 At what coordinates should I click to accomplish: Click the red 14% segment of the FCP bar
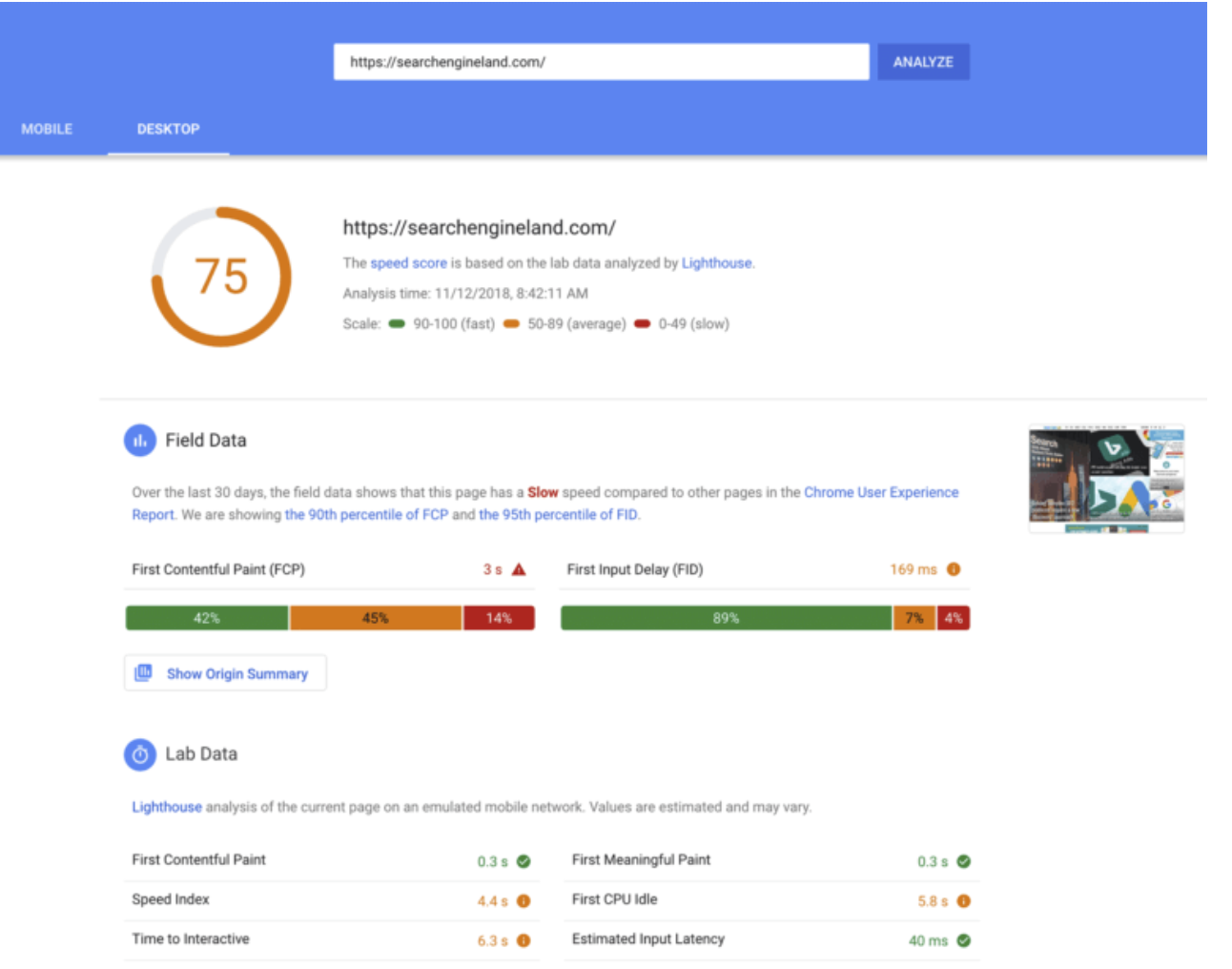point(499,618)
